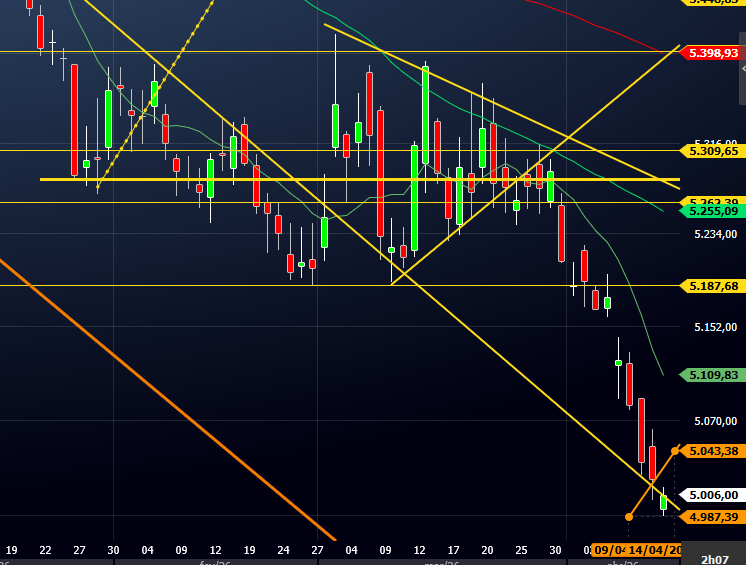Click the orange 14/04/20 date tag
This screenshot has width=746, height=565.
tap(654, 550)
